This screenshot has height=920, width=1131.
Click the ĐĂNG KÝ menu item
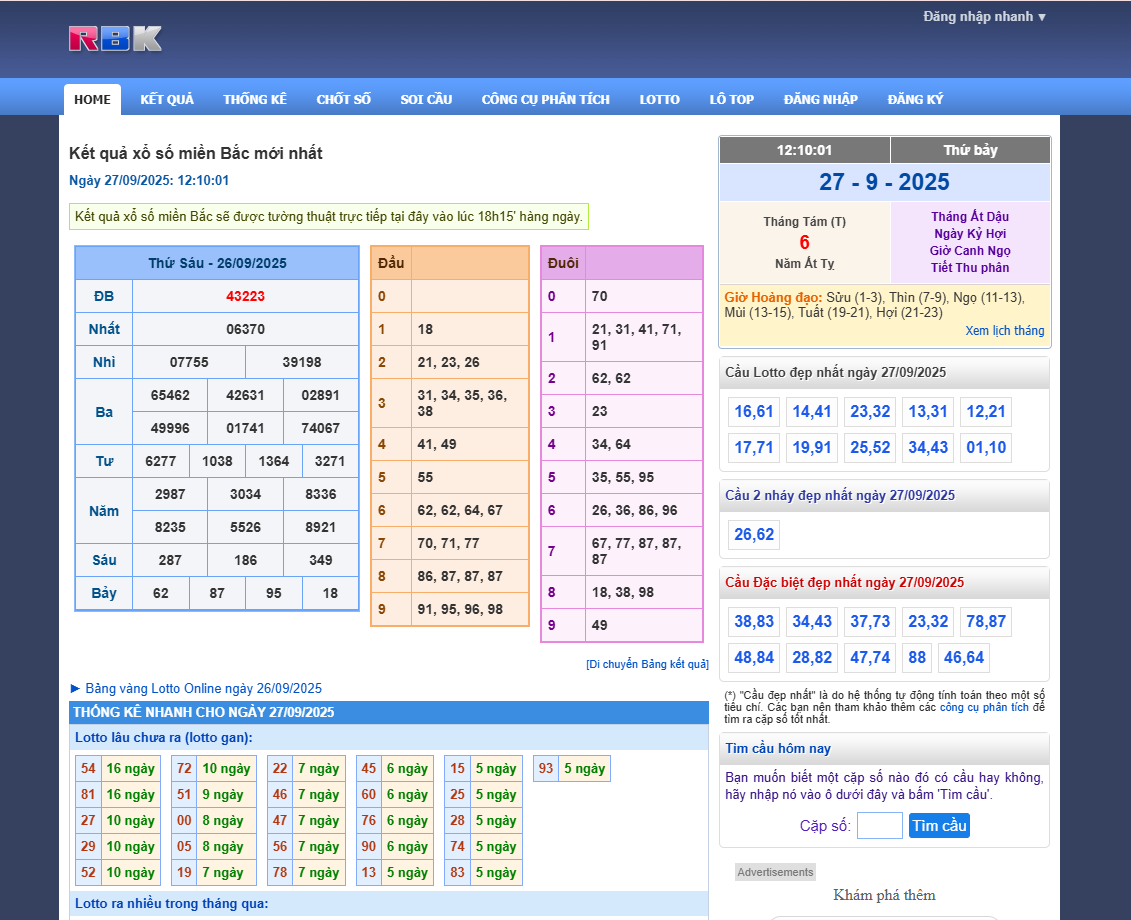[915, 99]
